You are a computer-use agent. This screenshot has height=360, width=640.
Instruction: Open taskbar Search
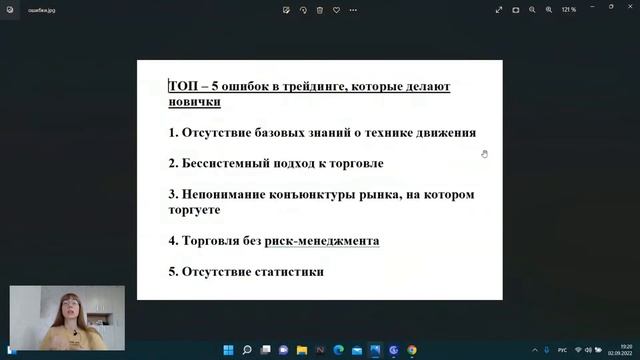(247, 350)
